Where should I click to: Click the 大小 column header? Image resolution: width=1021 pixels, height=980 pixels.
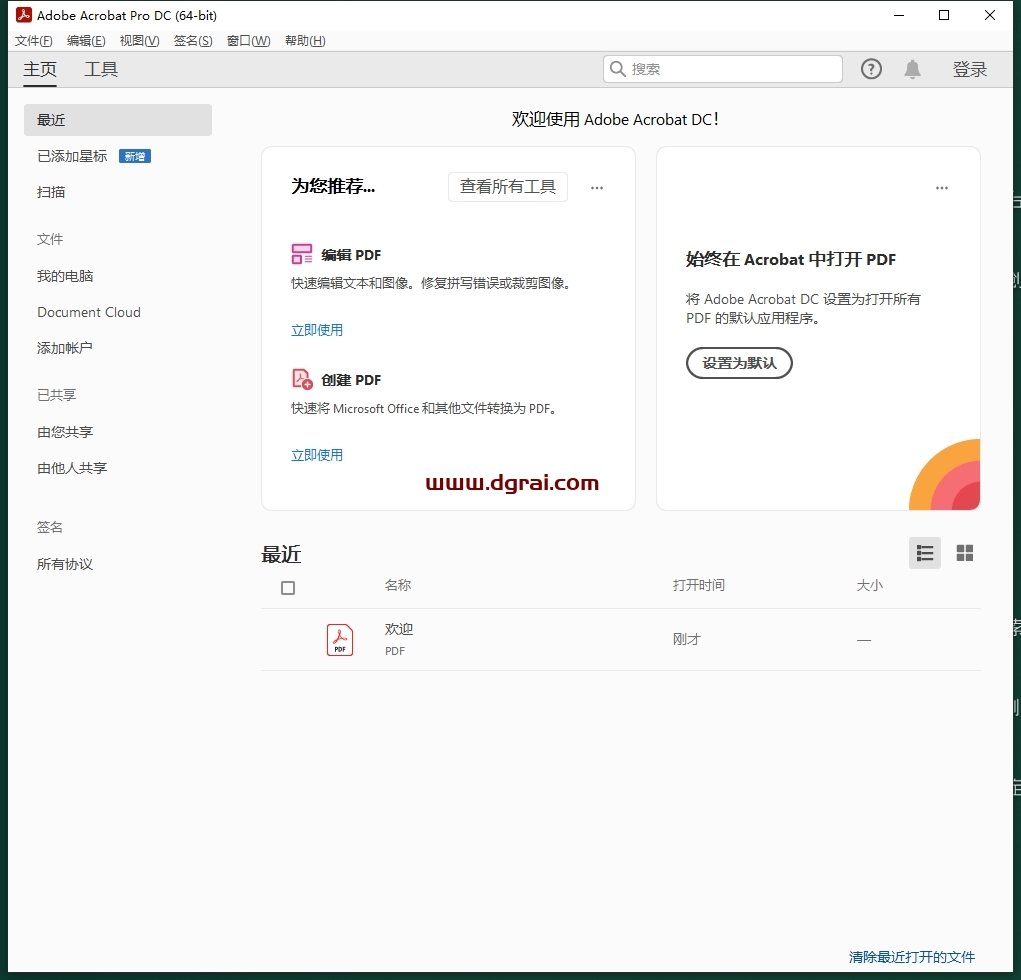click(x=869, y=585)
